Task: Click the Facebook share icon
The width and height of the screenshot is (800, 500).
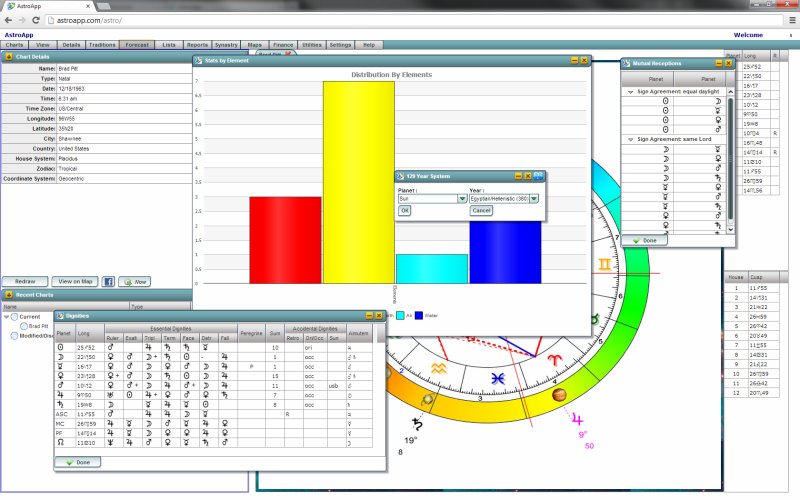Action: click(x=109, y=282)
